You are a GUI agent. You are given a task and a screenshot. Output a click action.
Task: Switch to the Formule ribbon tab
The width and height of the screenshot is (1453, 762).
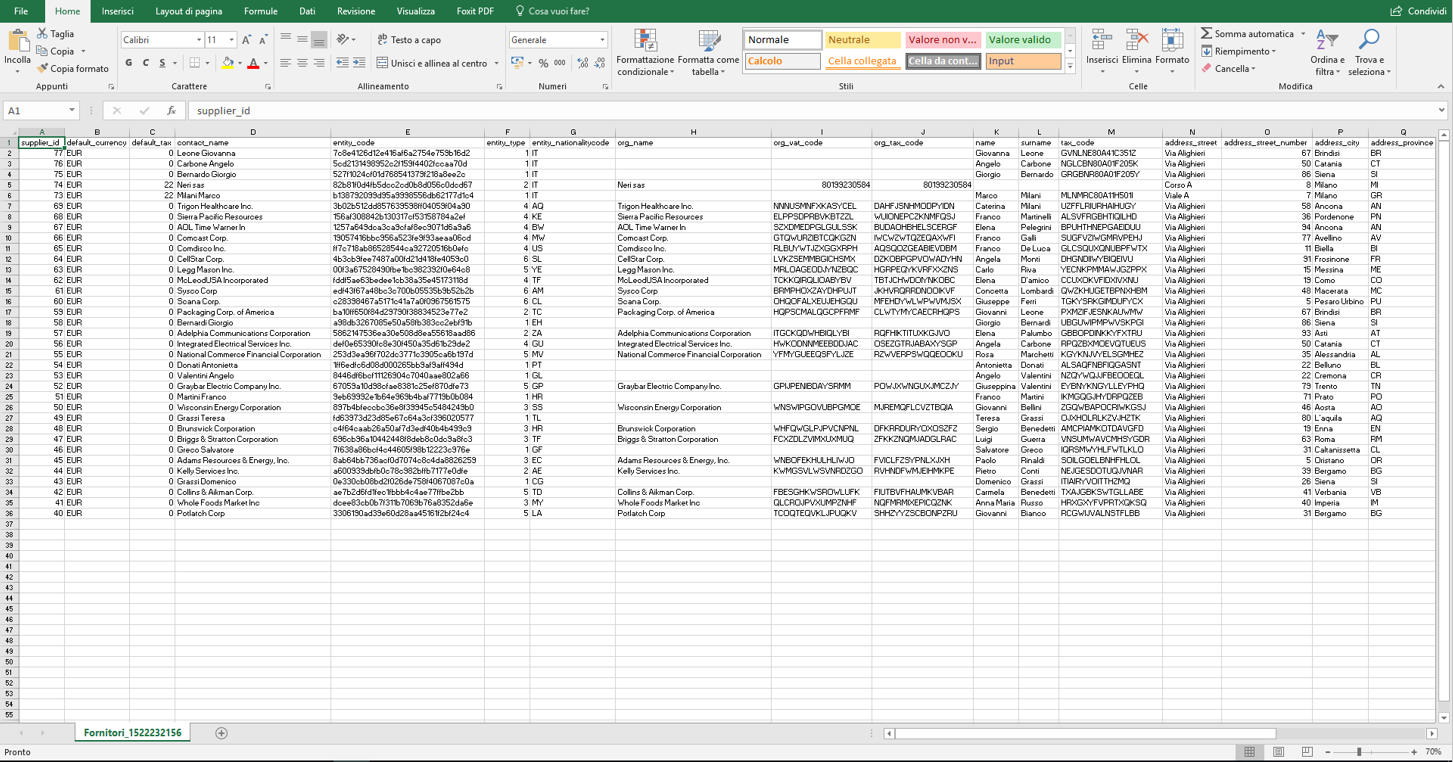[260, 11]
